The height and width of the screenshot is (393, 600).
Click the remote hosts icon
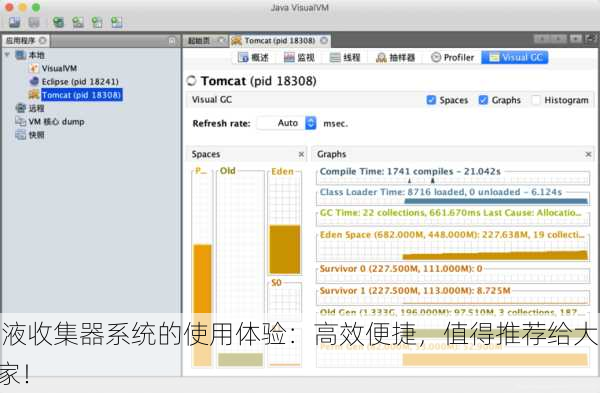pos(21,108)
